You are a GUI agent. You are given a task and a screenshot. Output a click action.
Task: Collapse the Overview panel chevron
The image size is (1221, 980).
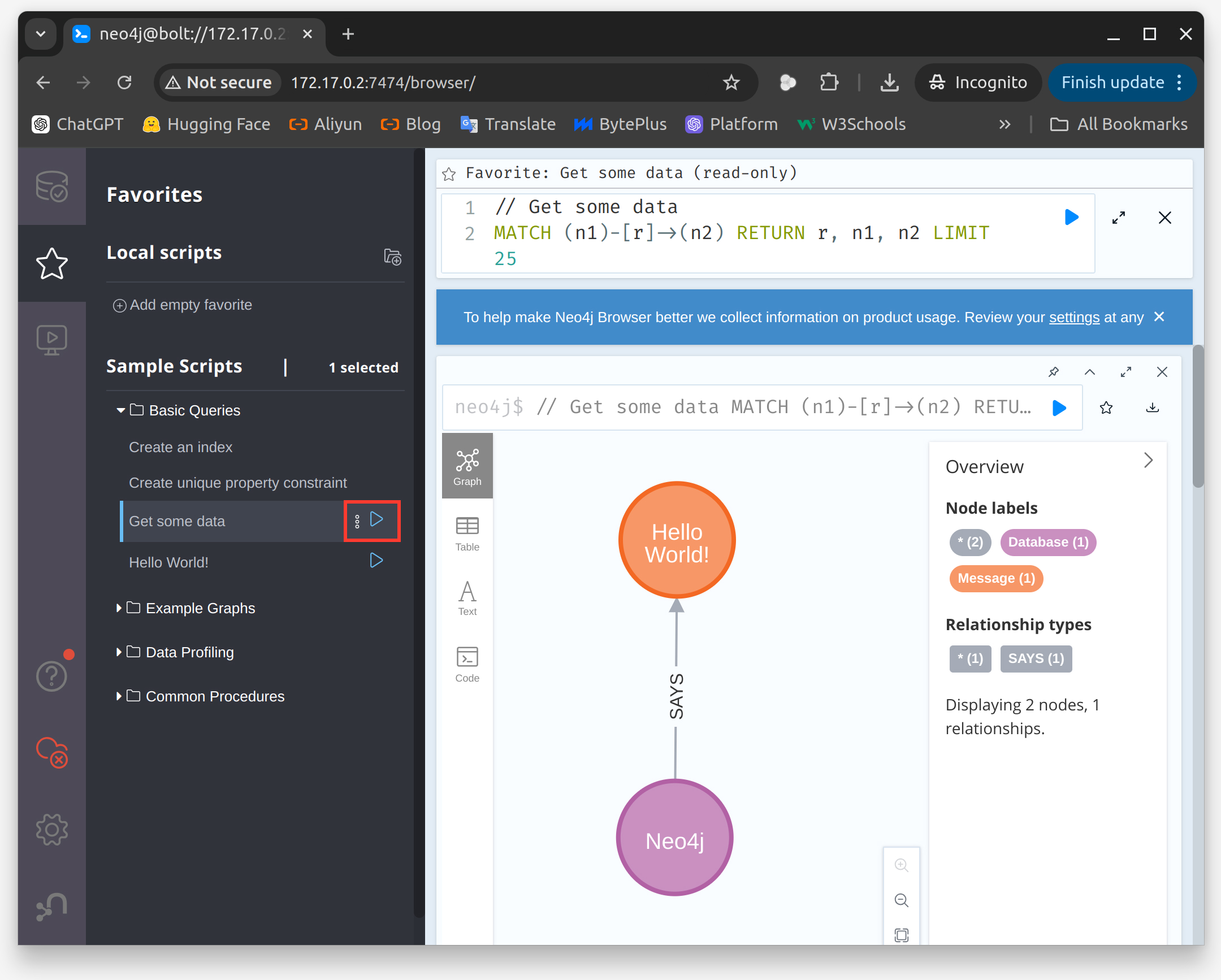(x=1148, y=460)
